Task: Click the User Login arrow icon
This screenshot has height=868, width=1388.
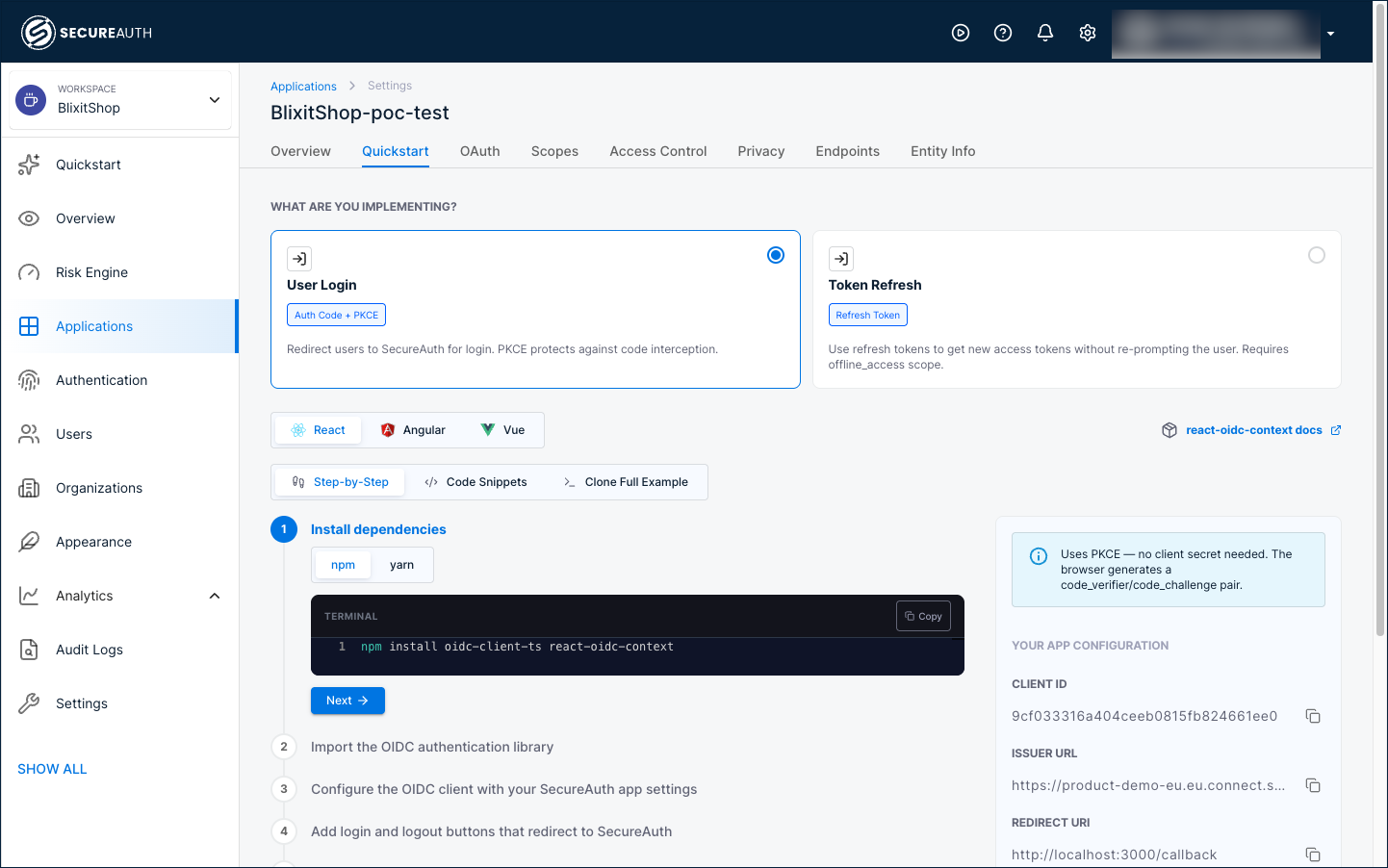Action: pyautogui.click(x=299, y=259)
